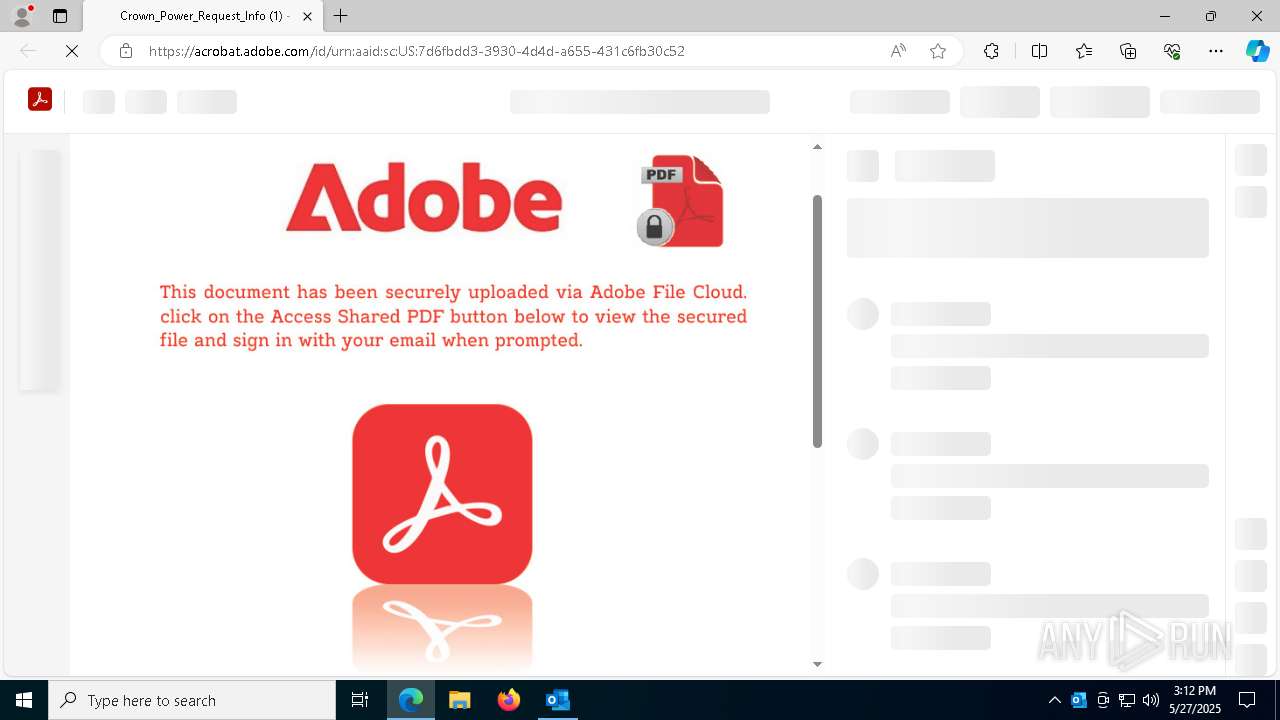Click the Type here to search box

pyautogui.click(x=192, y=700)
